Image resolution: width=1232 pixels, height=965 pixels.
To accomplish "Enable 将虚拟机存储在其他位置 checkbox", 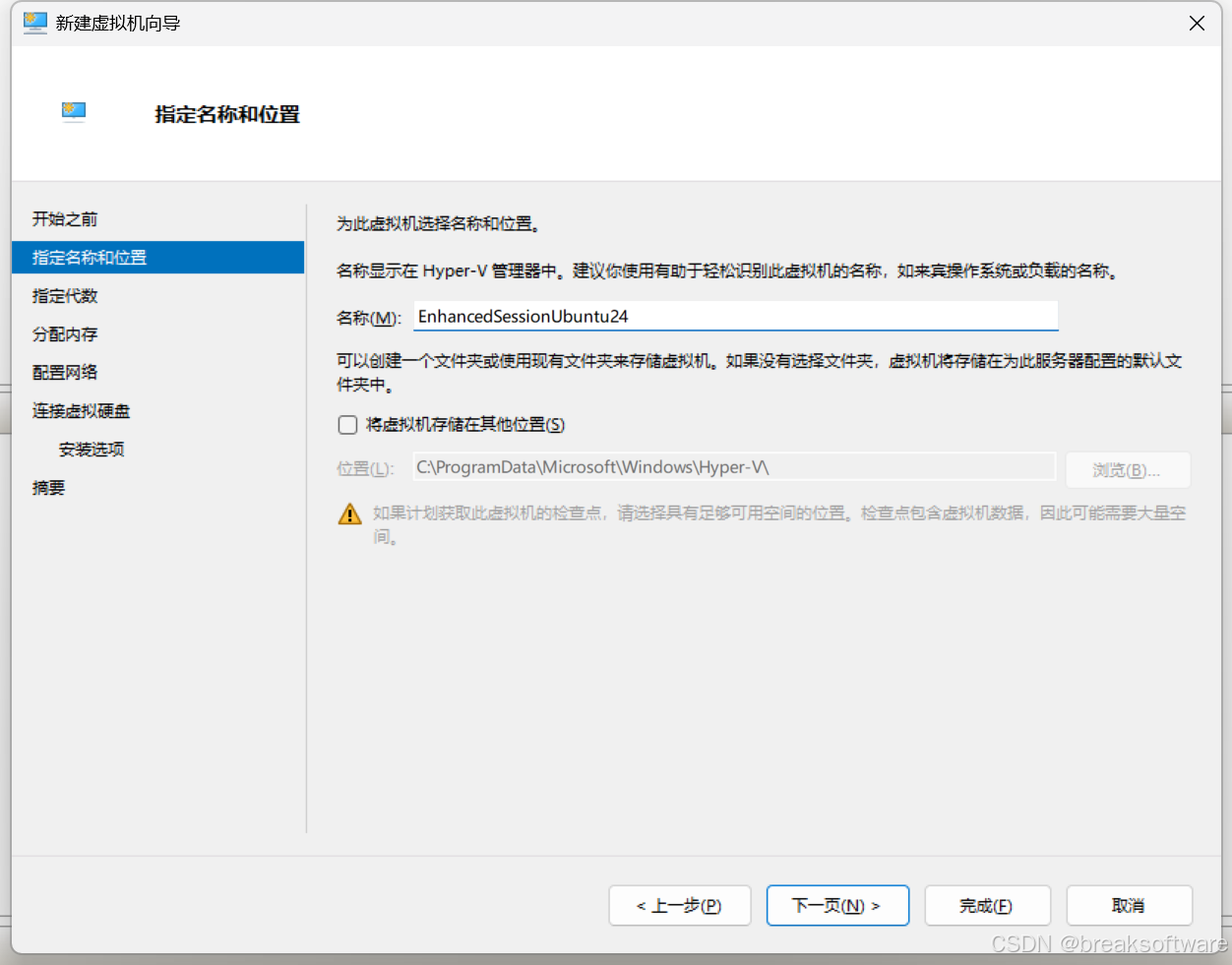I will (x=347, y=425).
